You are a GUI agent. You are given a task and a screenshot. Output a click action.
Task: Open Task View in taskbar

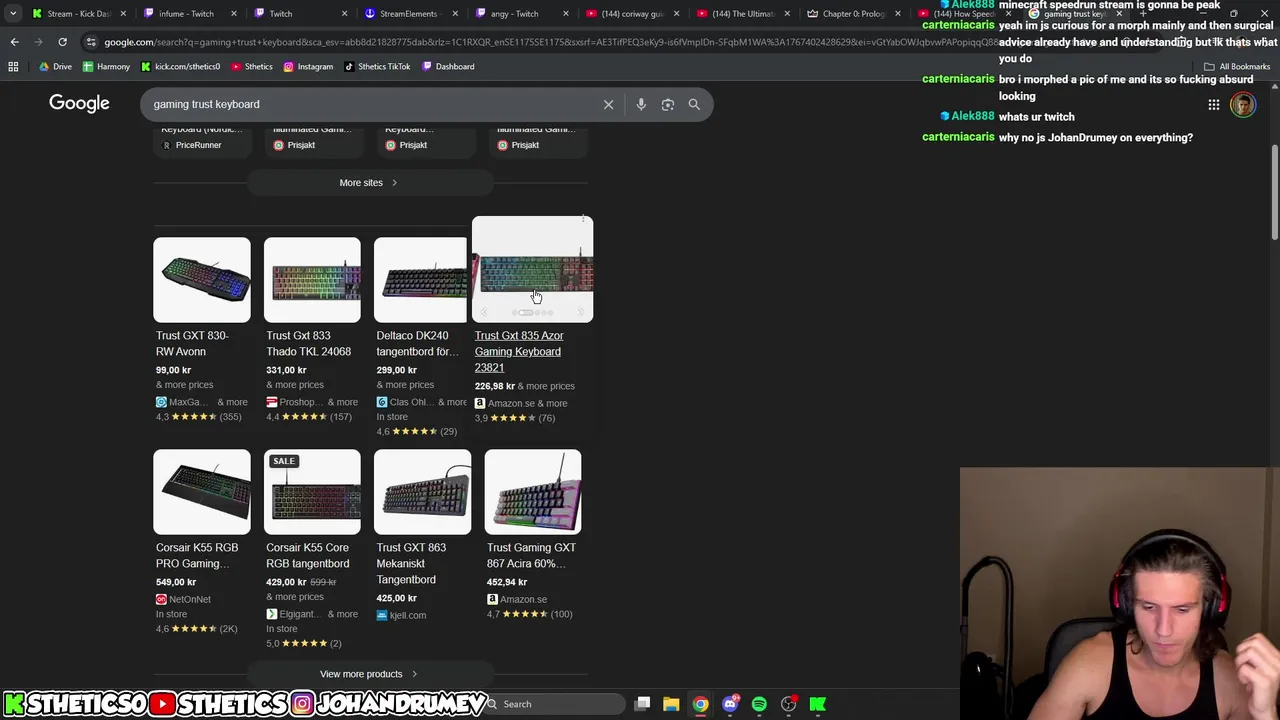(x=643, y=704)
